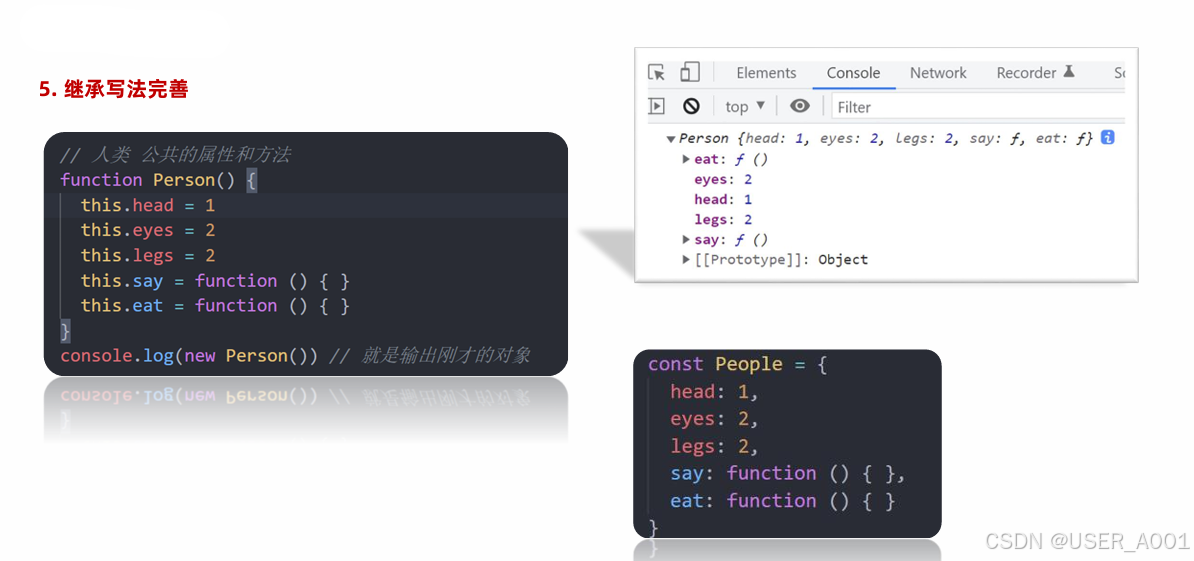Open the Recorder tab
This screenshot has height=561, width=1194.
pyautogui.click(x=1026, y=73)
